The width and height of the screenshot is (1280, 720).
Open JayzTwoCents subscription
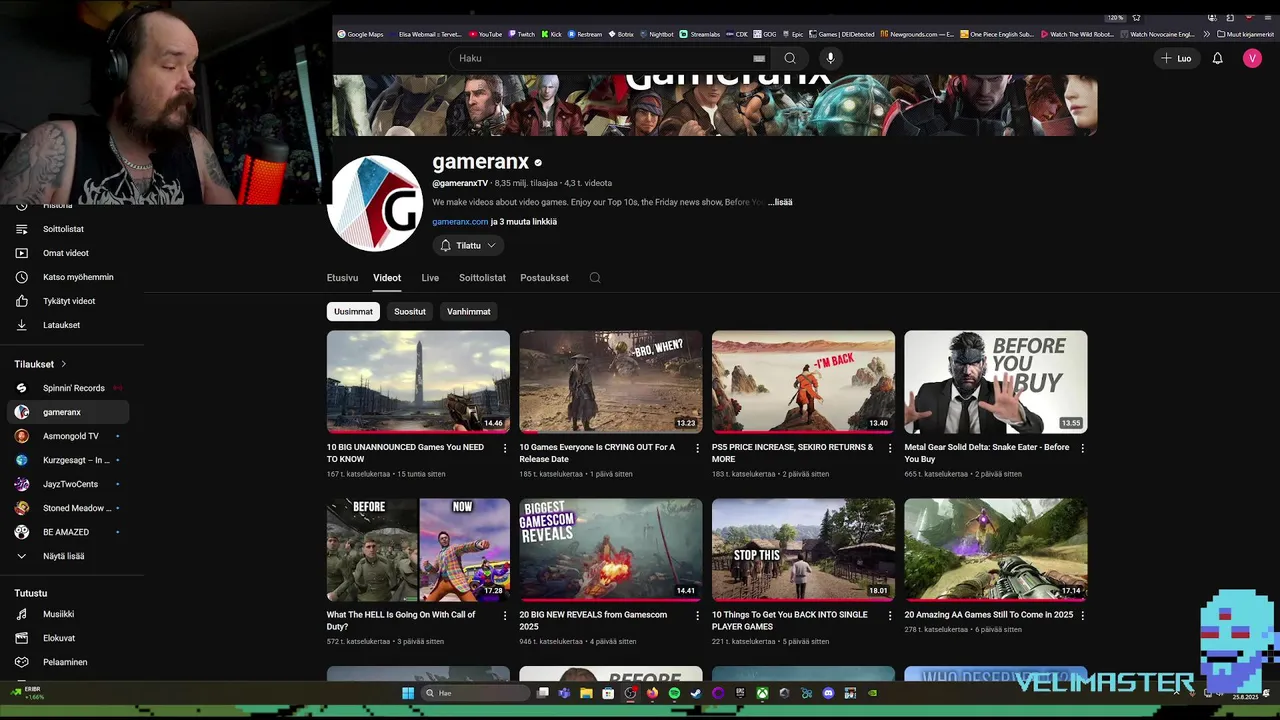click(68, 484)
